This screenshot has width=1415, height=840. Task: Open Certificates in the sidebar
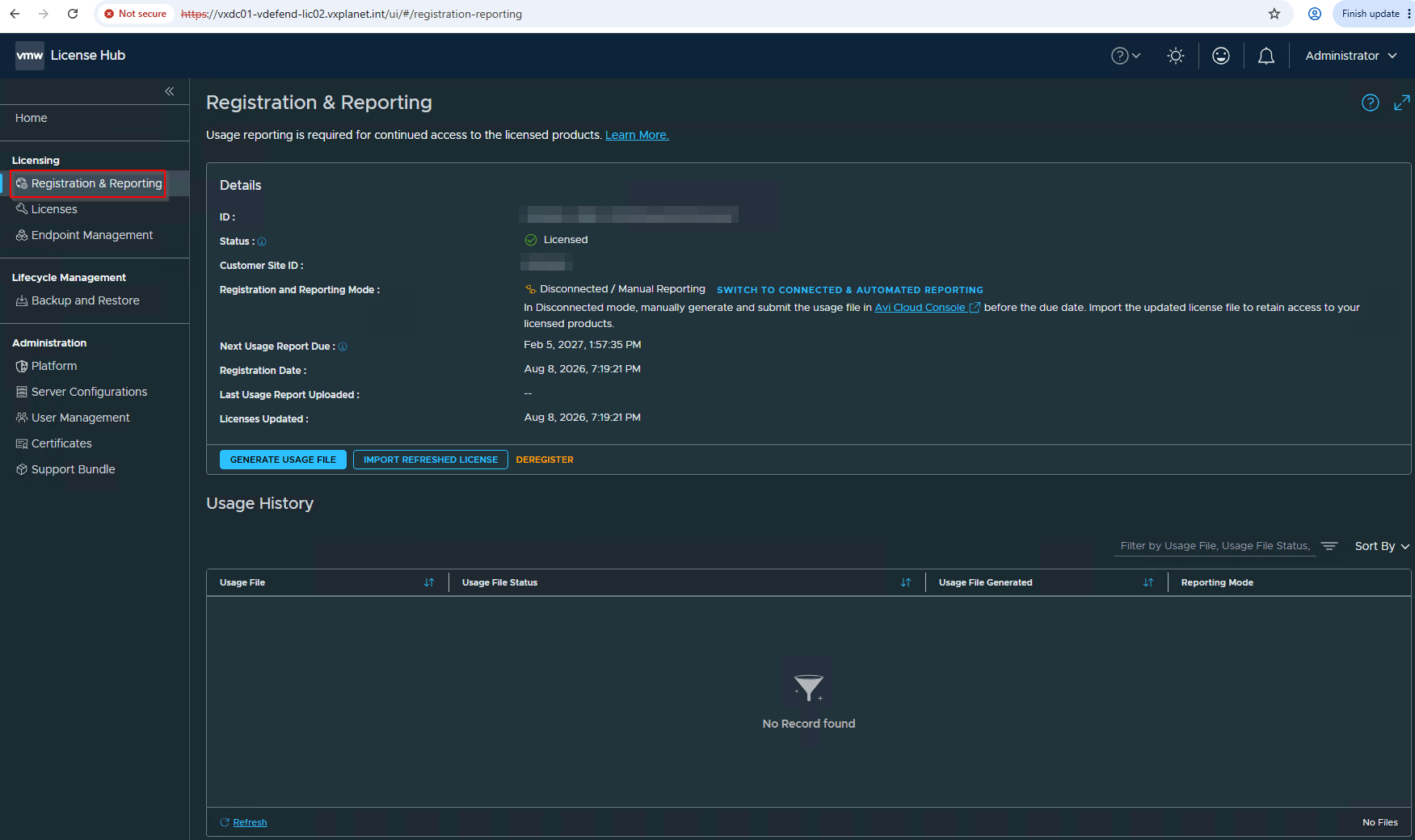(54, 443)
